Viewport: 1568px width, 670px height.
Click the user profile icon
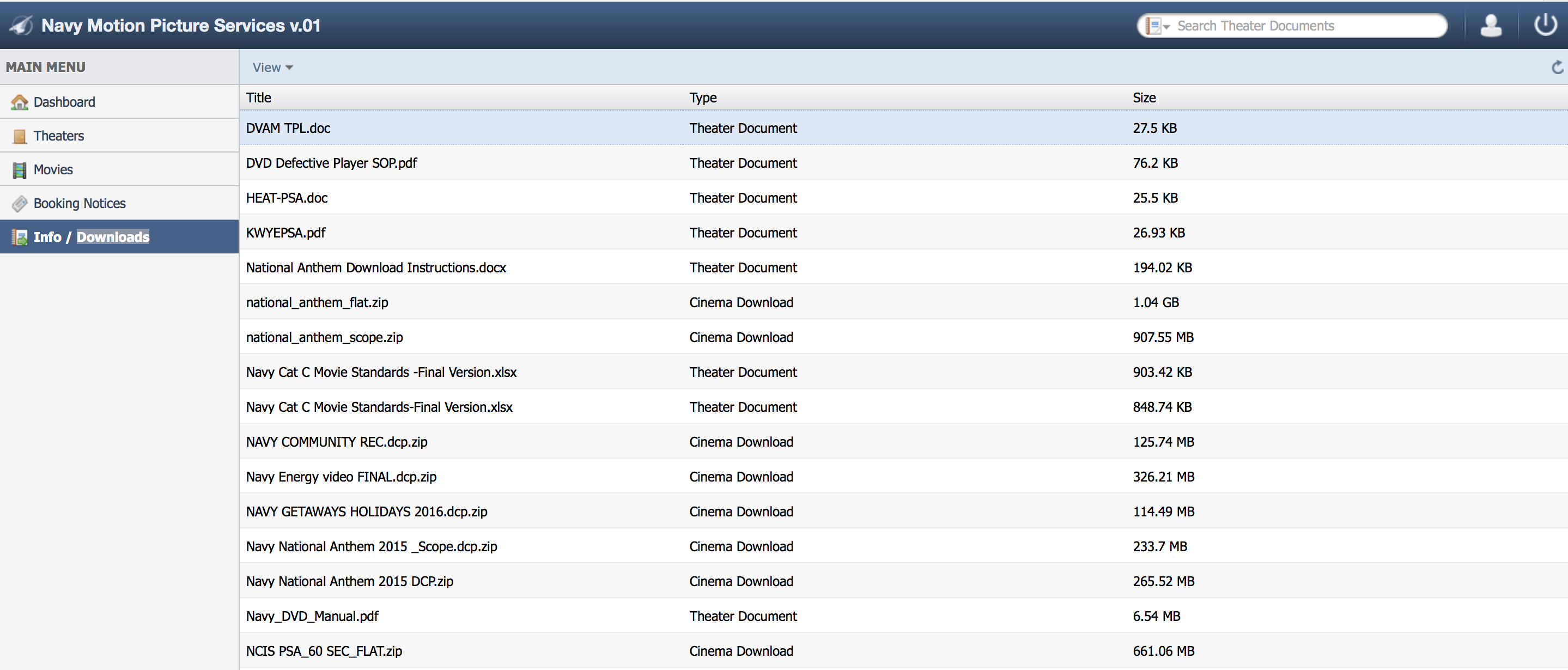pos(1491,26)
